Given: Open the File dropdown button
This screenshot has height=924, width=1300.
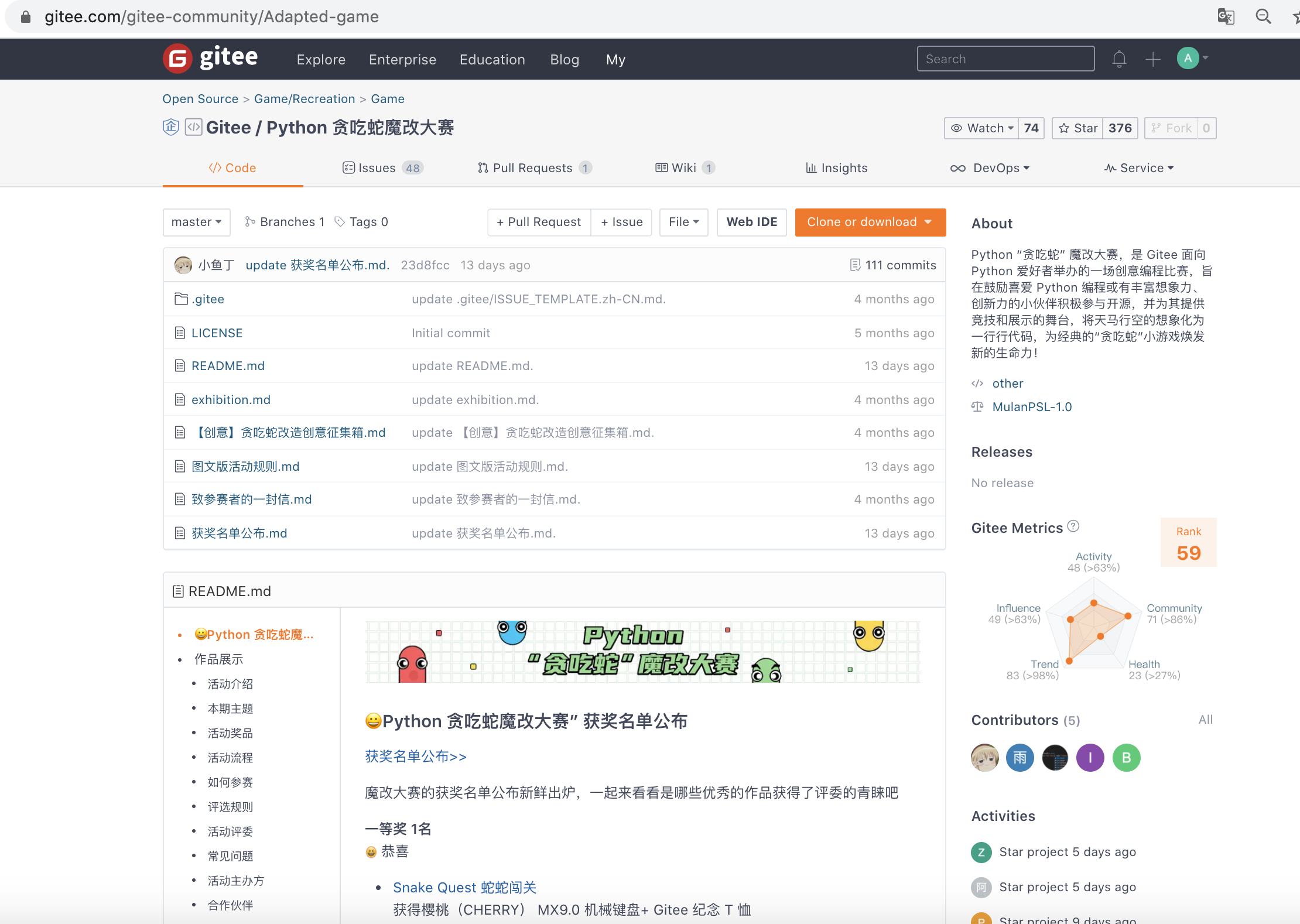Looking at the screenshot, I should [x=683, y=222].
